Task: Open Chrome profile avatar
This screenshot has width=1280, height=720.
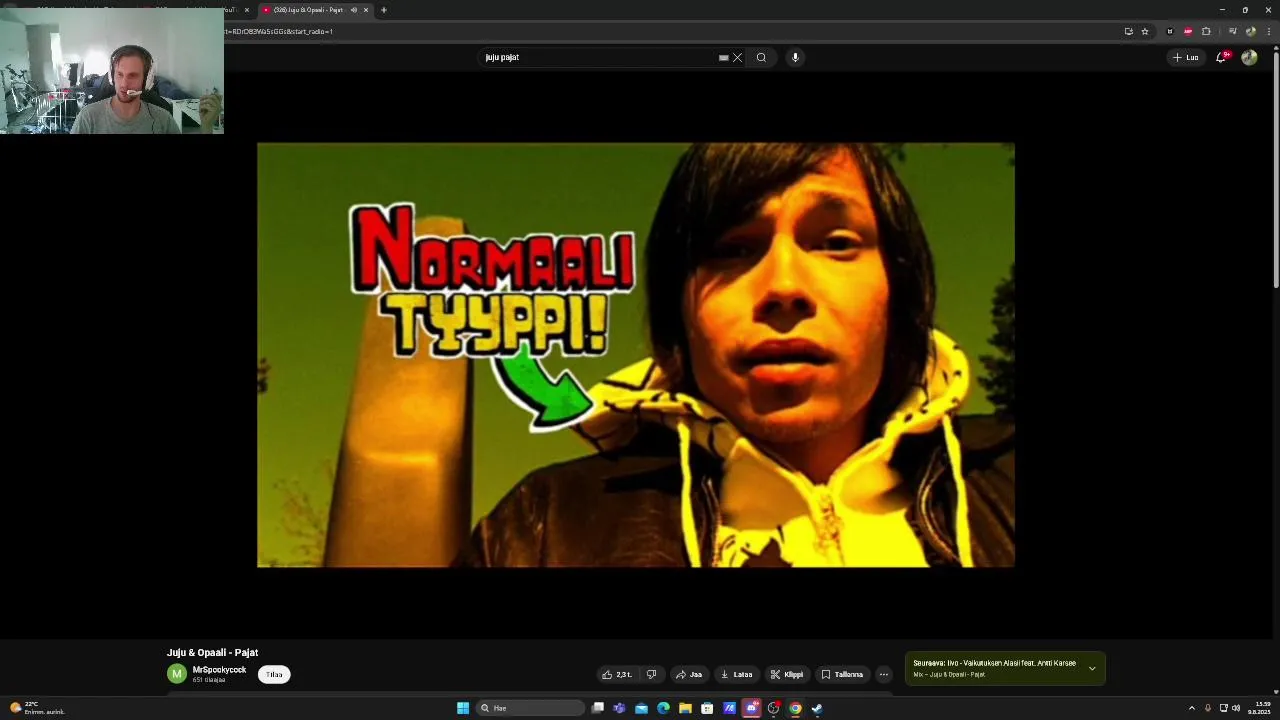Action: point(1250,31)
